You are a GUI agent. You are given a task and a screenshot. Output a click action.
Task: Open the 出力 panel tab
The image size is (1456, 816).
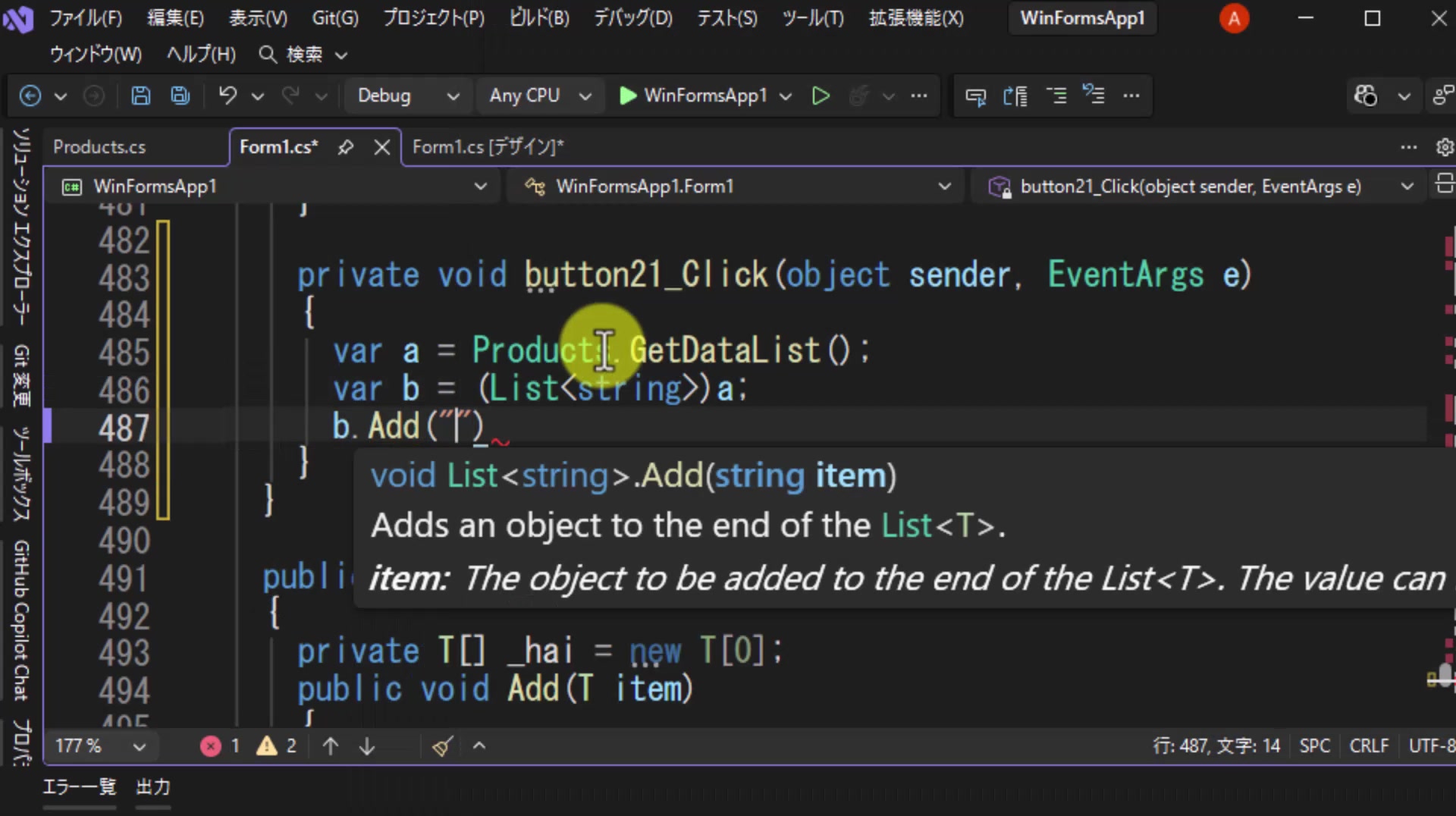click(153, 787)
